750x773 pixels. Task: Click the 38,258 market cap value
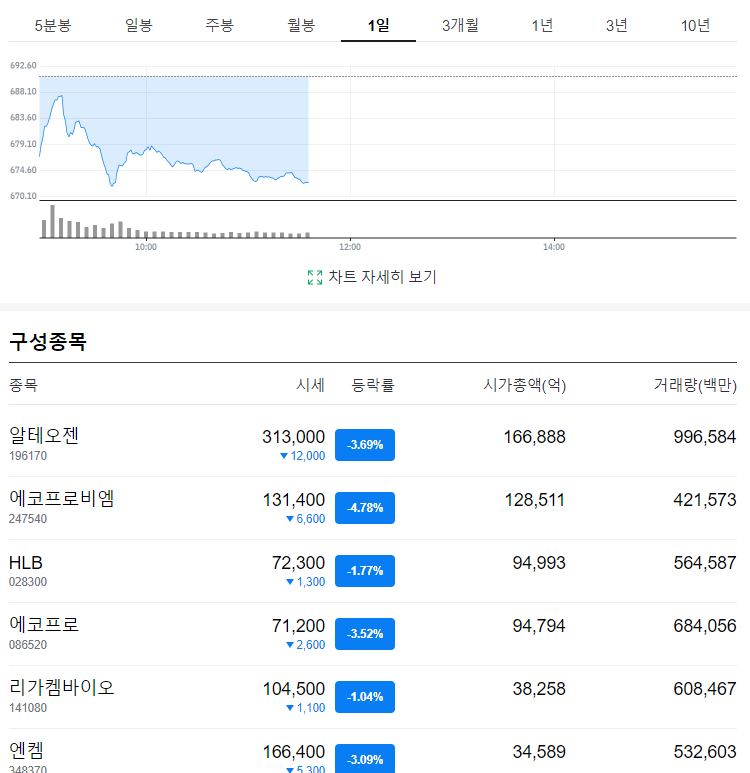[539, 689]
